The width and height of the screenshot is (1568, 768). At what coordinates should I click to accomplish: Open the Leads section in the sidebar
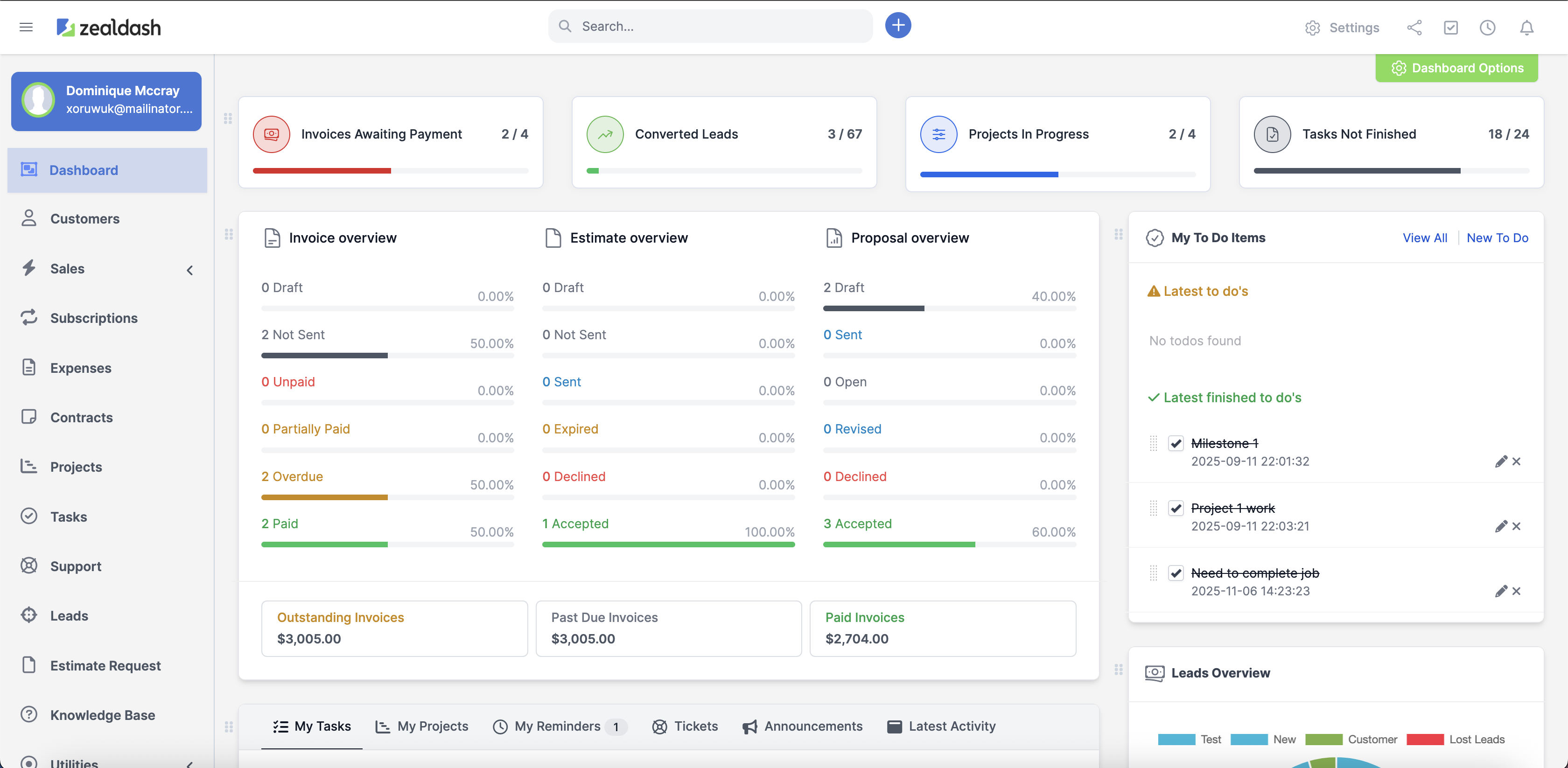(x=70, y=615)
